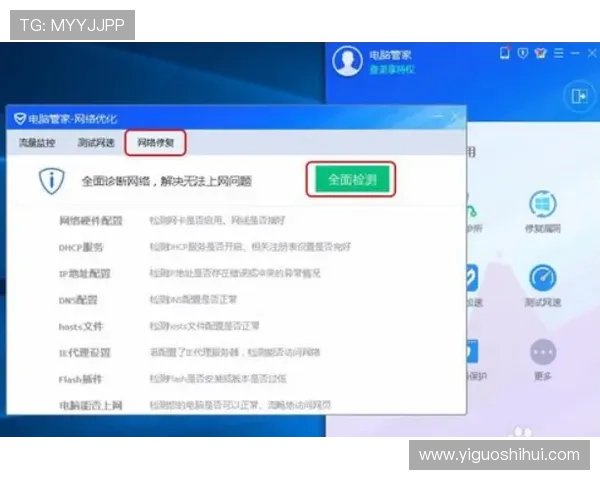Select the DHCP服务 row

click(x=236, y=247)
